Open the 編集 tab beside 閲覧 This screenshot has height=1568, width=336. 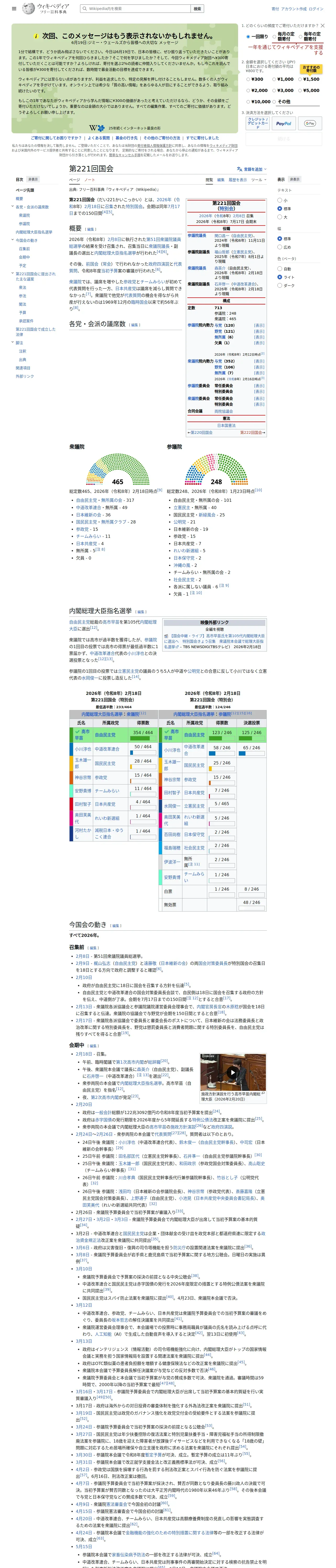221,180
